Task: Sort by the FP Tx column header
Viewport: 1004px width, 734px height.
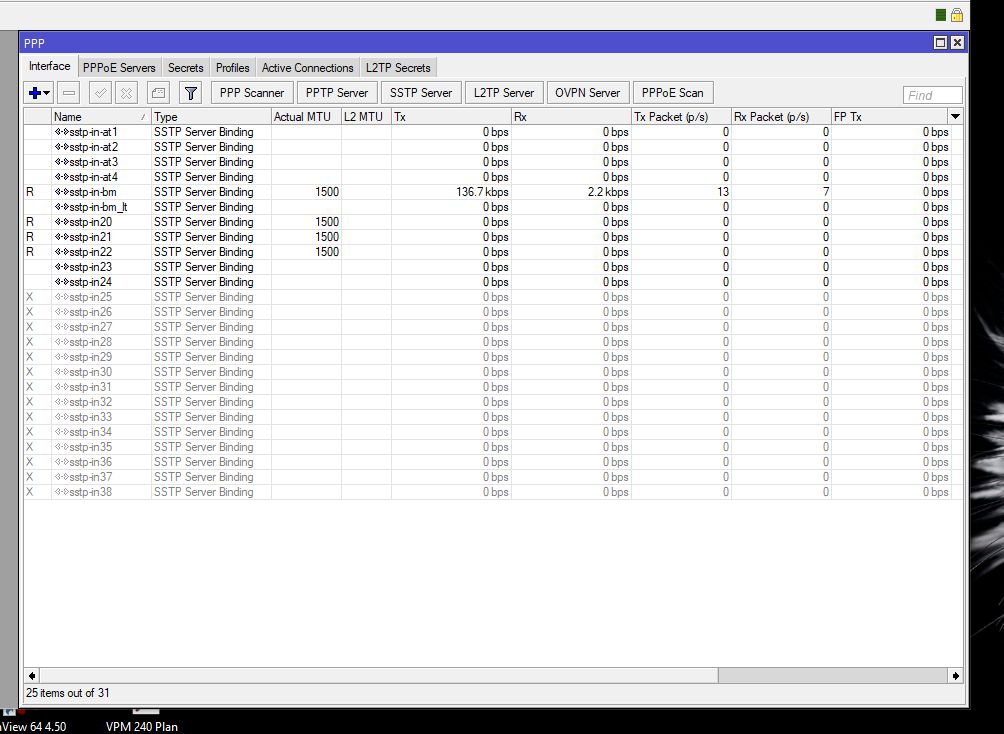Action: point(889,117)
